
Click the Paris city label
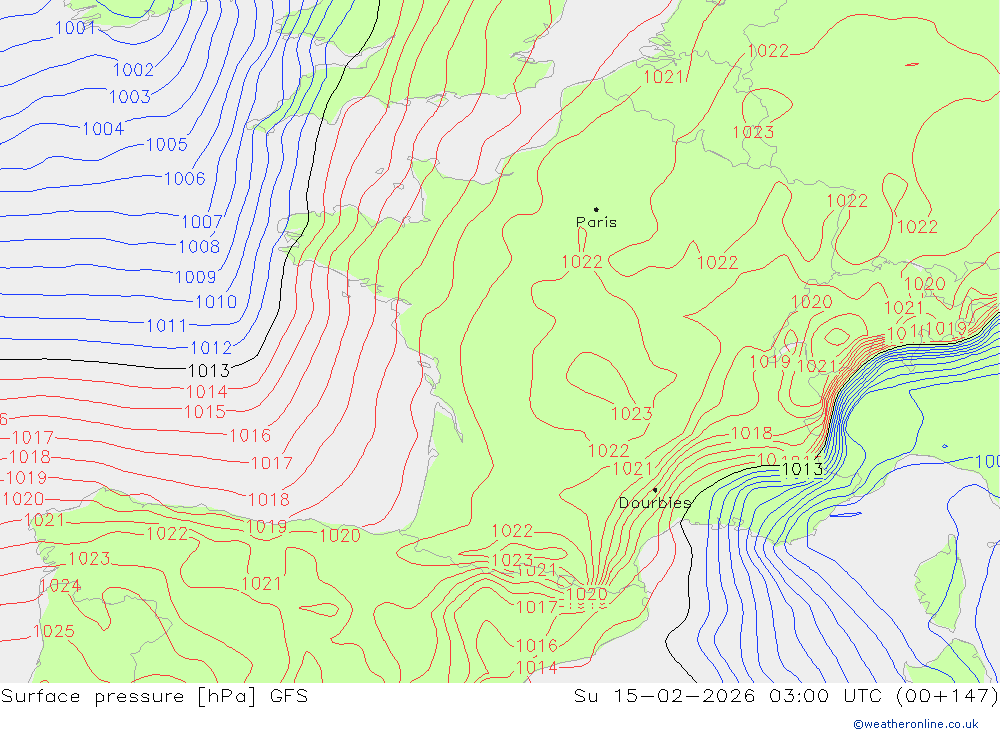tap(596, 222)
